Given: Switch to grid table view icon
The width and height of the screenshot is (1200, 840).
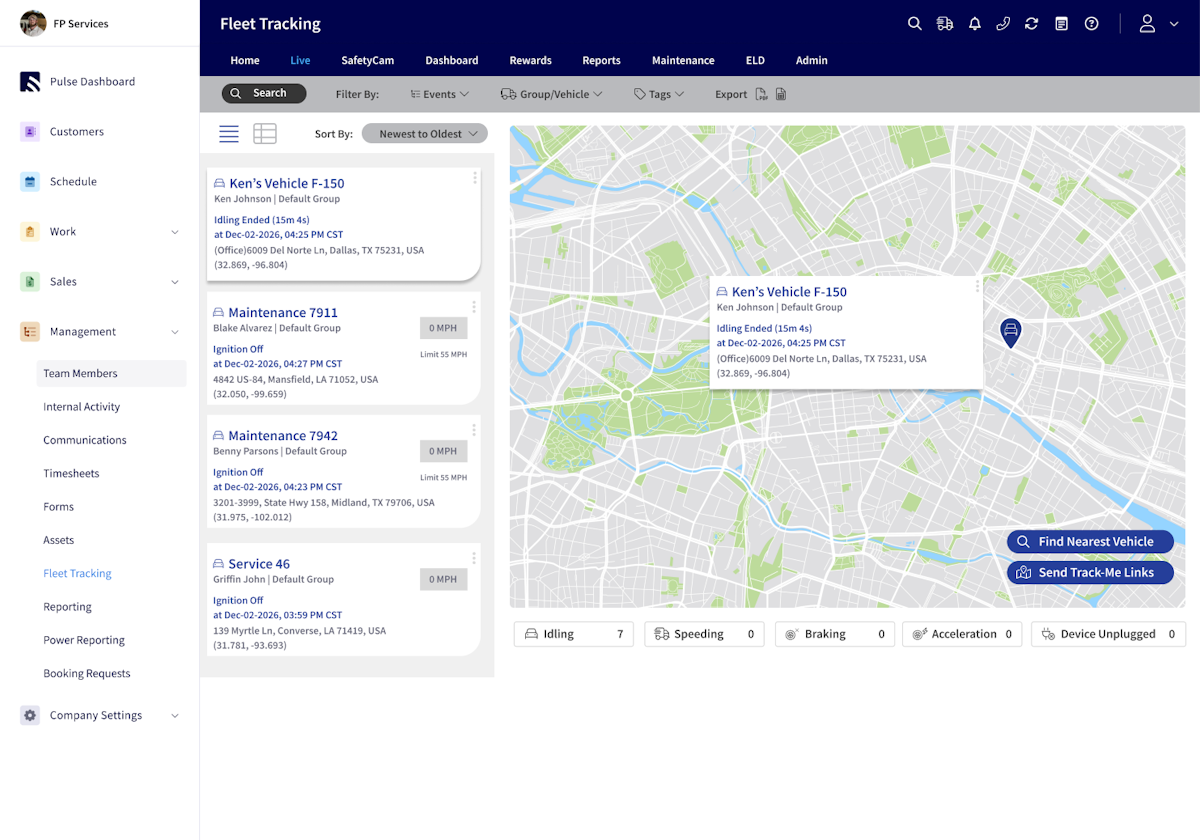Looking at the screenshot, I should pyautogui.click(x=265, y=134).
